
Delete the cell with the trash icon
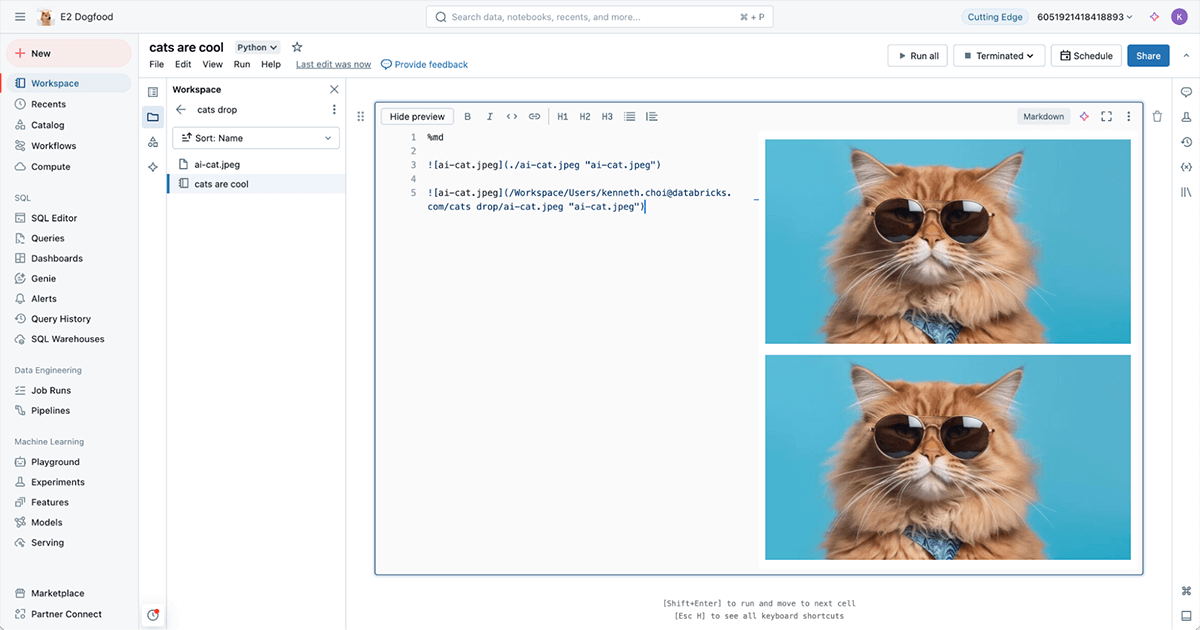[1157, 117]
